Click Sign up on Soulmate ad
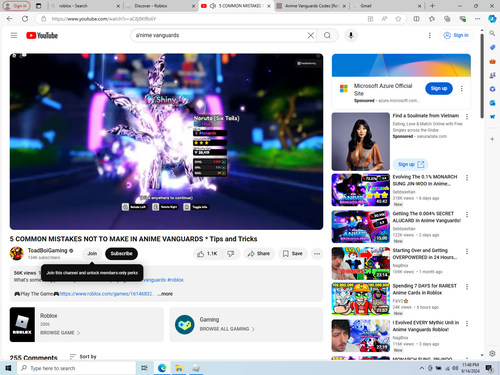Screen dimensions: 500x375 pos(410,164)
